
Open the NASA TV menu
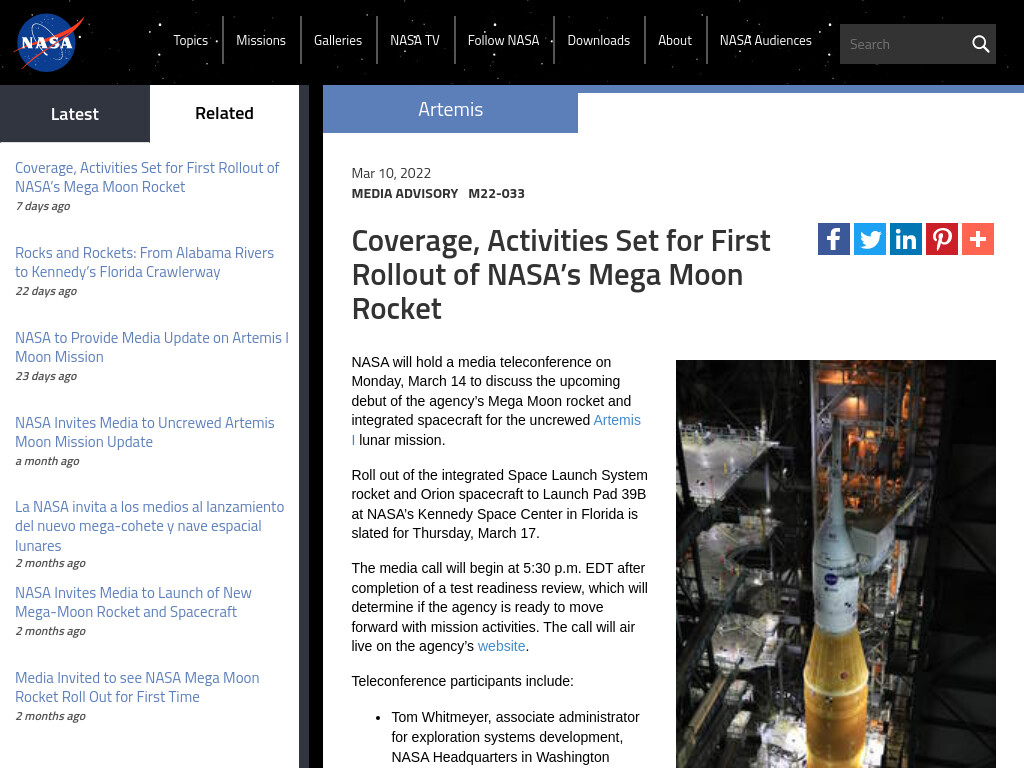(415, 40)
